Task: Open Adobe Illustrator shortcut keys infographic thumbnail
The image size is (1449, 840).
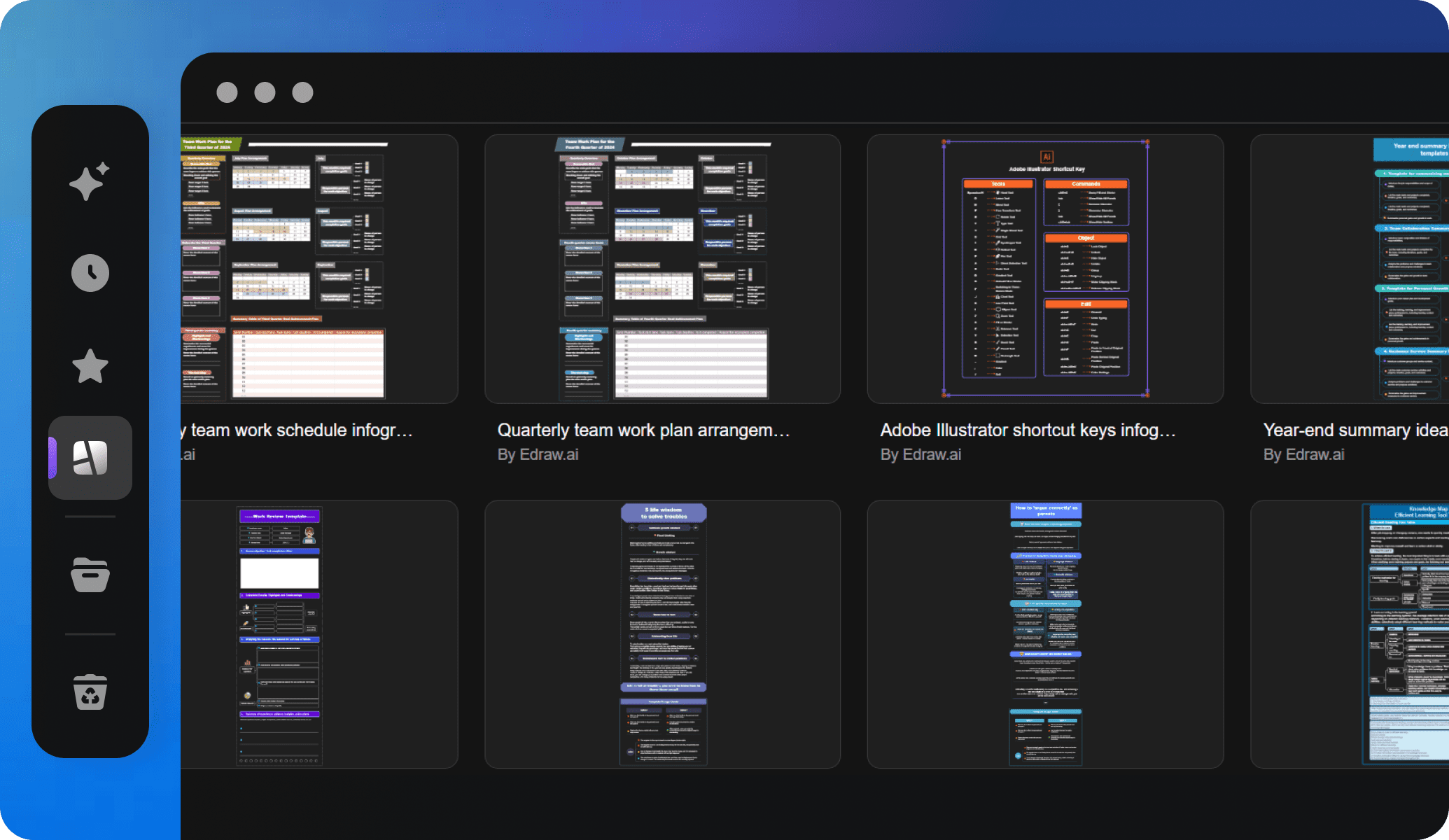Action: pyautogui.click(x=1045, y=269)
